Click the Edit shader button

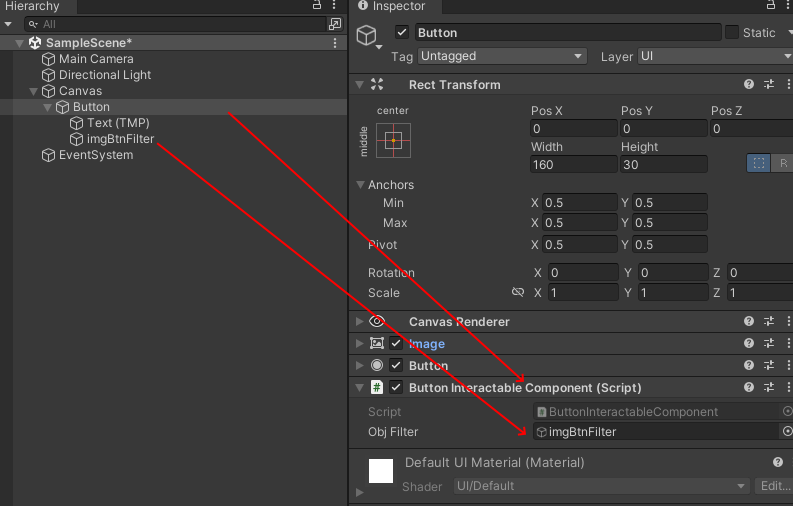coord(773,486)
